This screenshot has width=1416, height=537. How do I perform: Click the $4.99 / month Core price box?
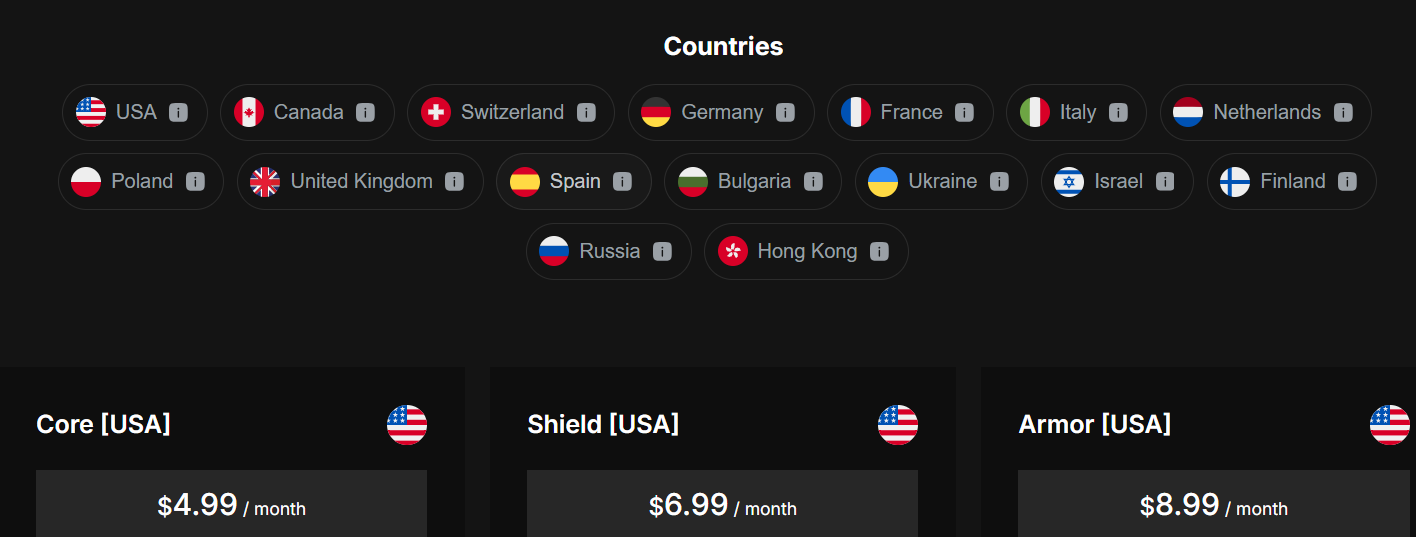point(231,504)
